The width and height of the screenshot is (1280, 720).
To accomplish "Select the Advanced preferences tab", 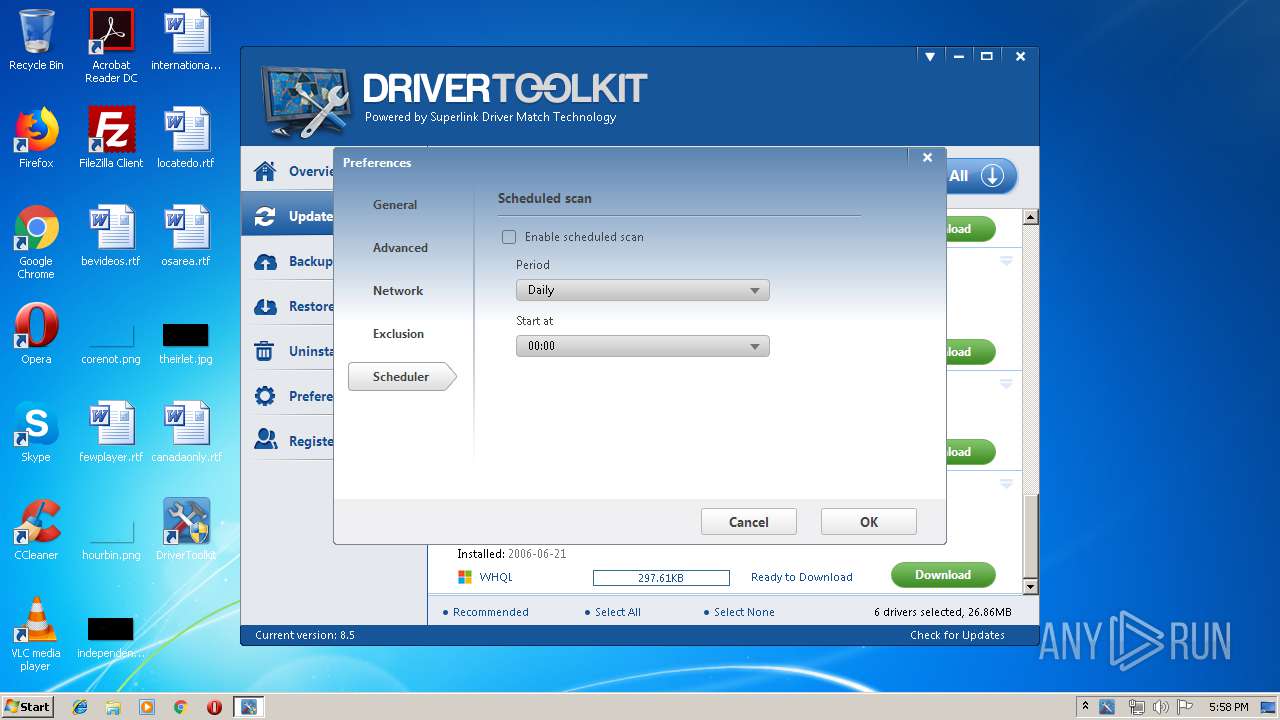I will (400, 248).
